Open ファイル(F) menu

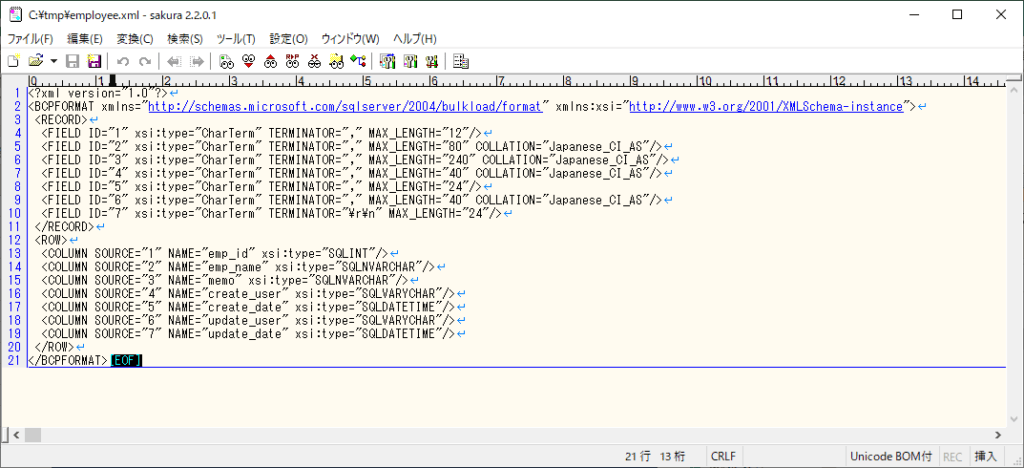30,39
